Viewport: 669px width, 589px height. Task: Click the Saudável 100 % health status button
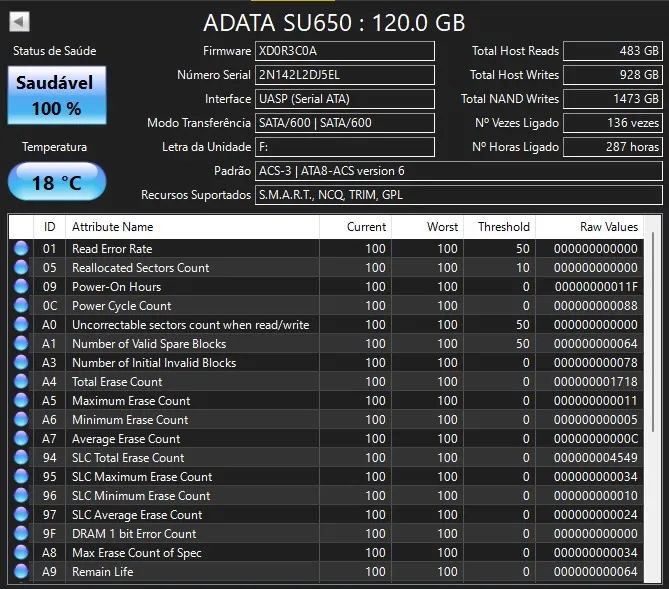coord(57,95)
